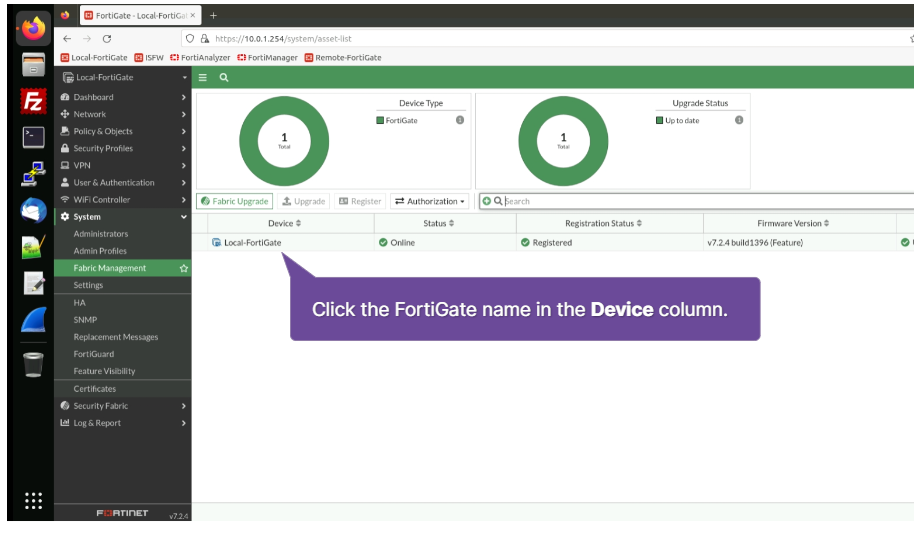
Task: Expand Log & Report menu
Action: coord(123,423)
